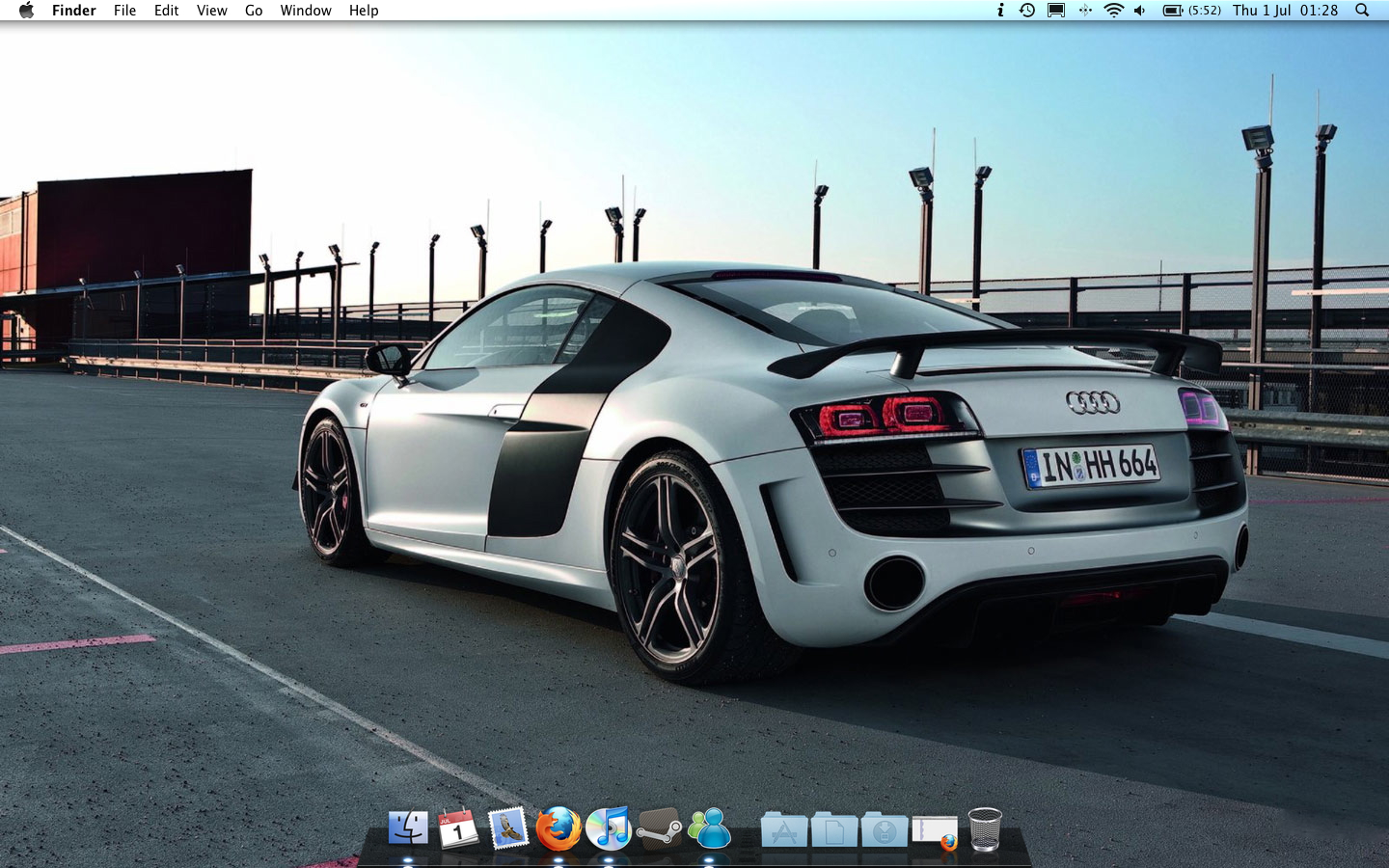The width and height of the screenshot is (1389, 868).
Task: Click the volume speaker icon
Action: [x=1140, y=11]
